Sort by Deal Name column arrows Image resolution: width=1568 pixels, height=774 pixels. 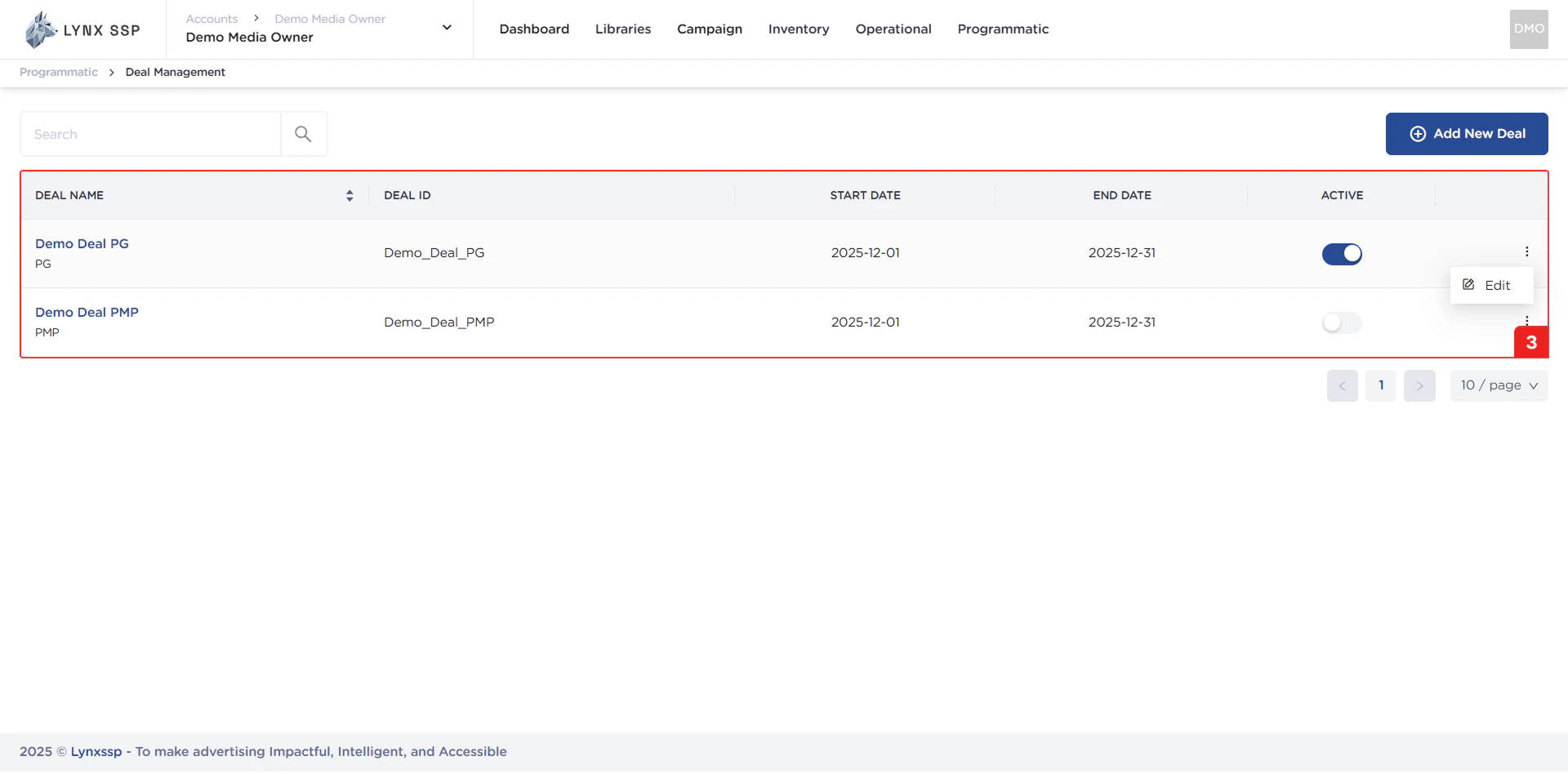tap(350, 196)
